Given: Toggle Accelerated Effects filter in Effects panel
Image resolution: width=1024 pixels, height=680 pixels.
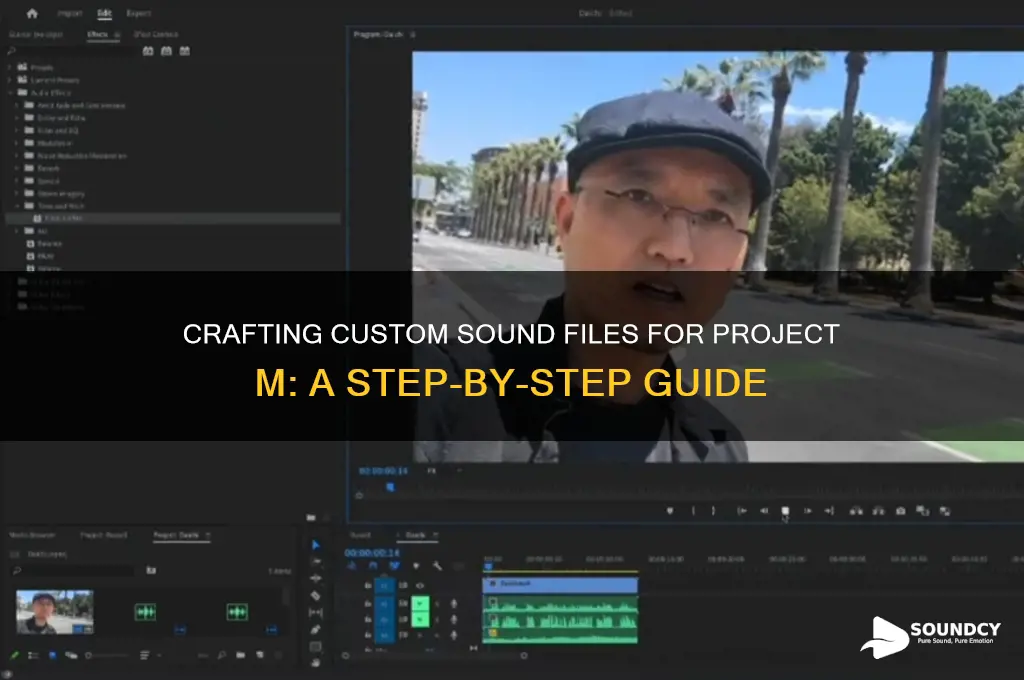Looking at the screenshot, I should point(148,51).
